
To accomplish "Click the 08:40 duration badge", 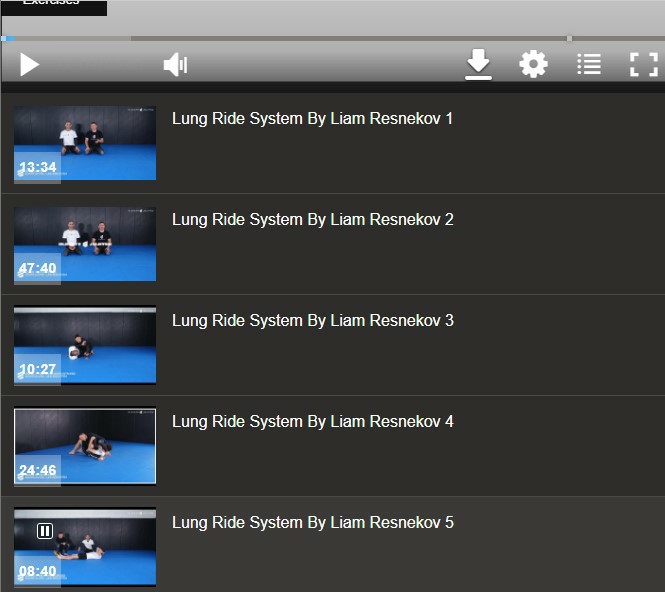I will point(38,571).
